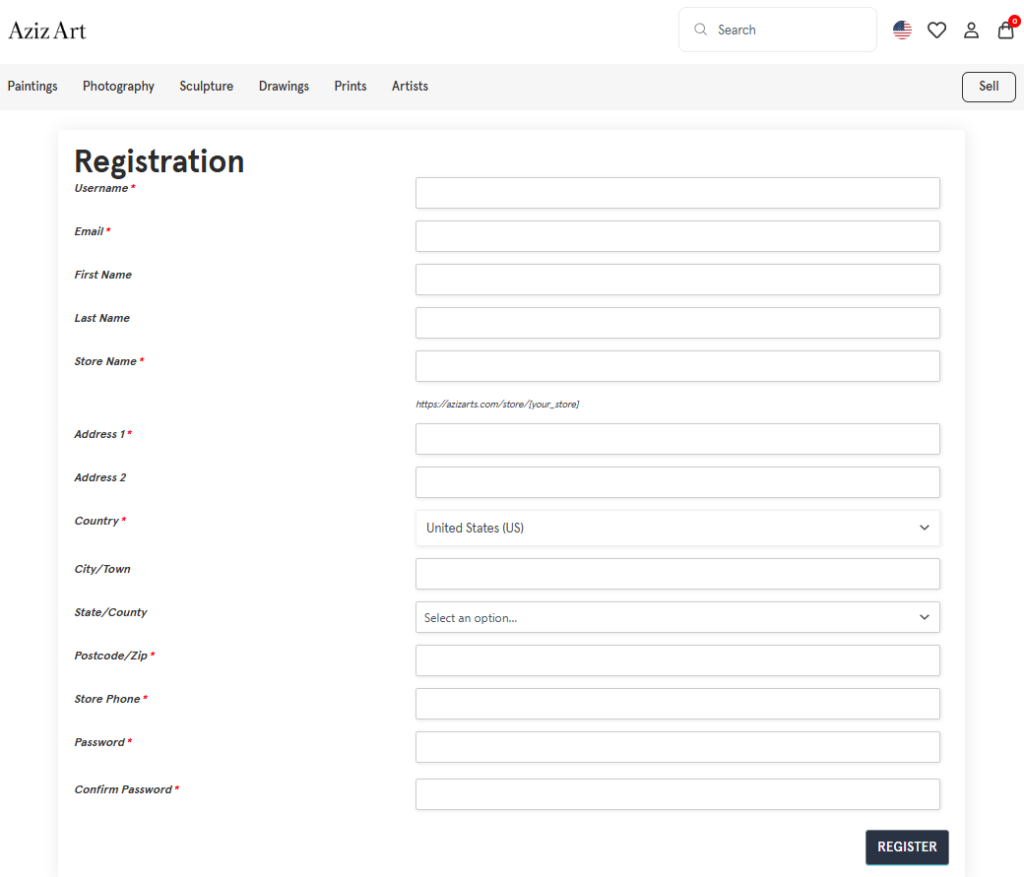
Task: Open the shopping bag cart icon
Action: [1006, 30]
